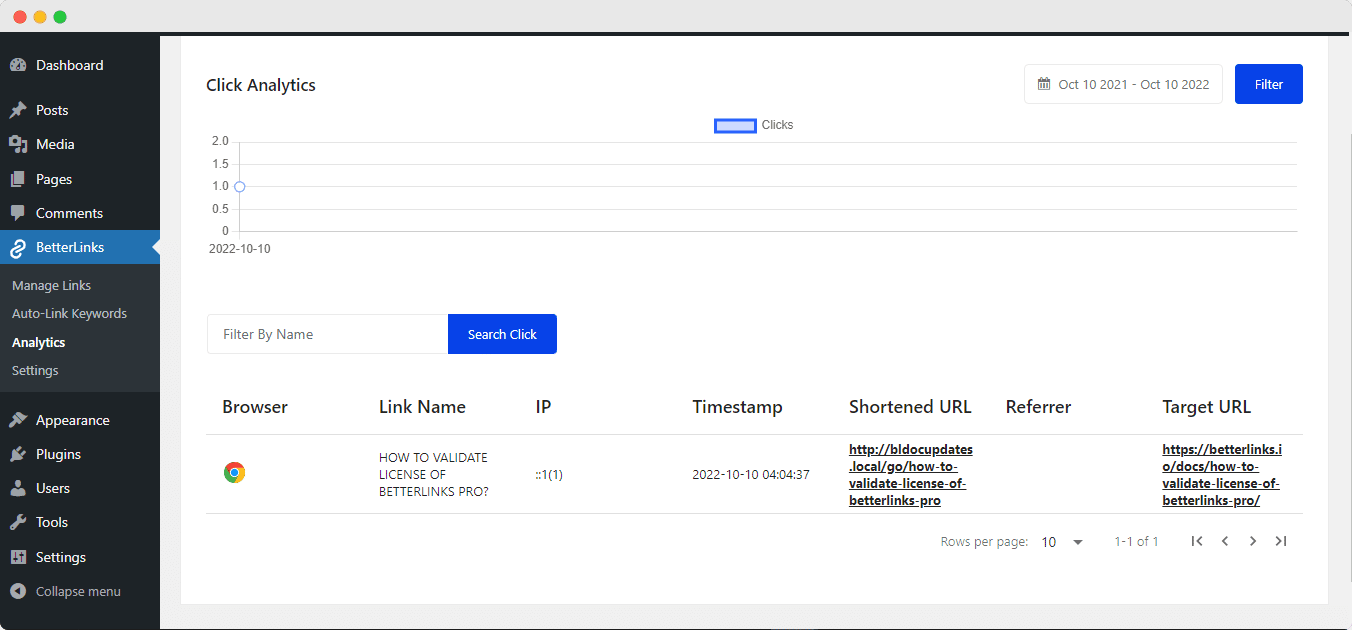Image resolution: width=1352 pixels, height=630 pixels.
Task: Click the Appearance paintbrush icon
Action: pyautogui.click(x=18, y=420)
